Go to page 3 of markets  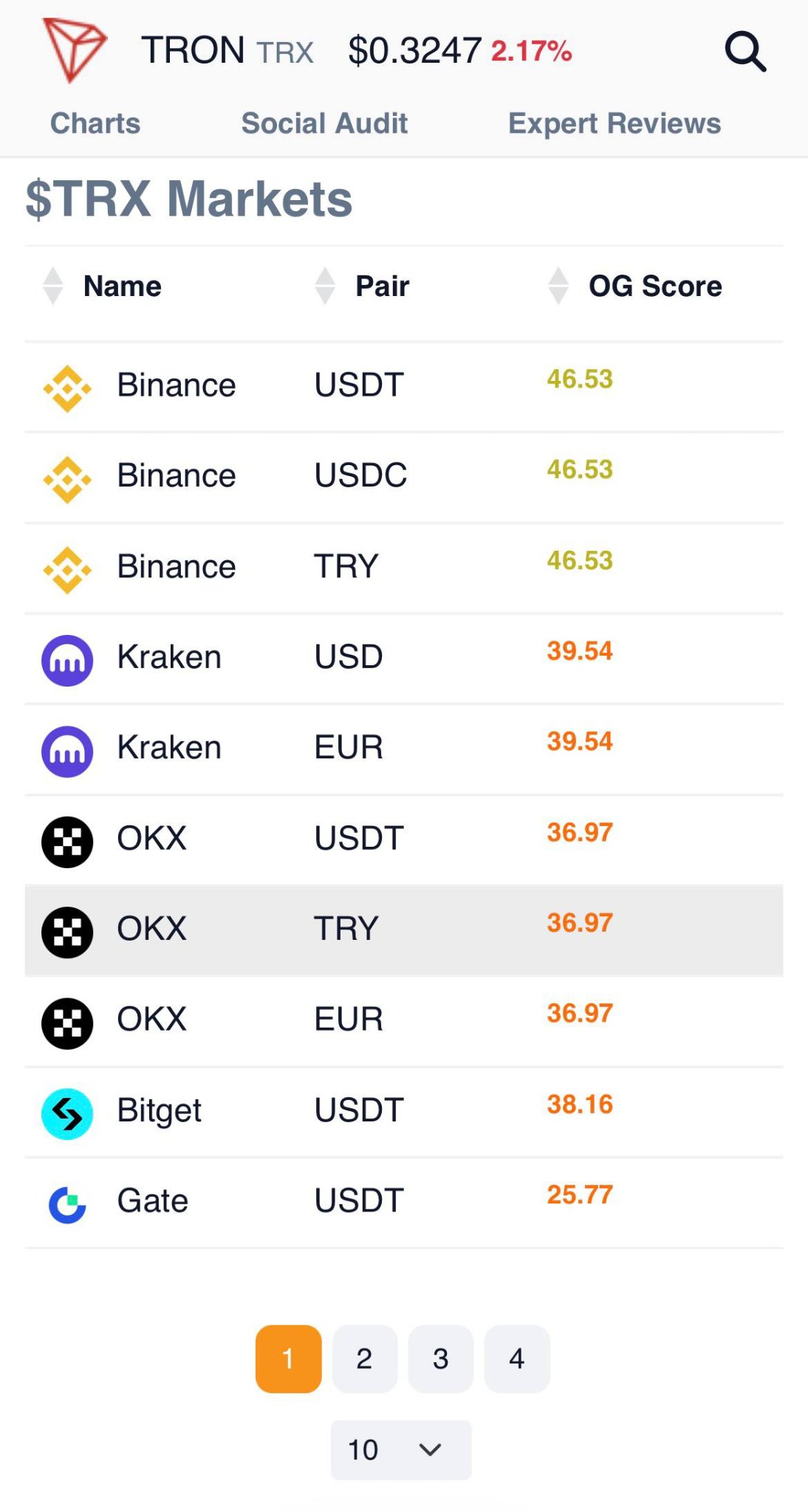441,1358
